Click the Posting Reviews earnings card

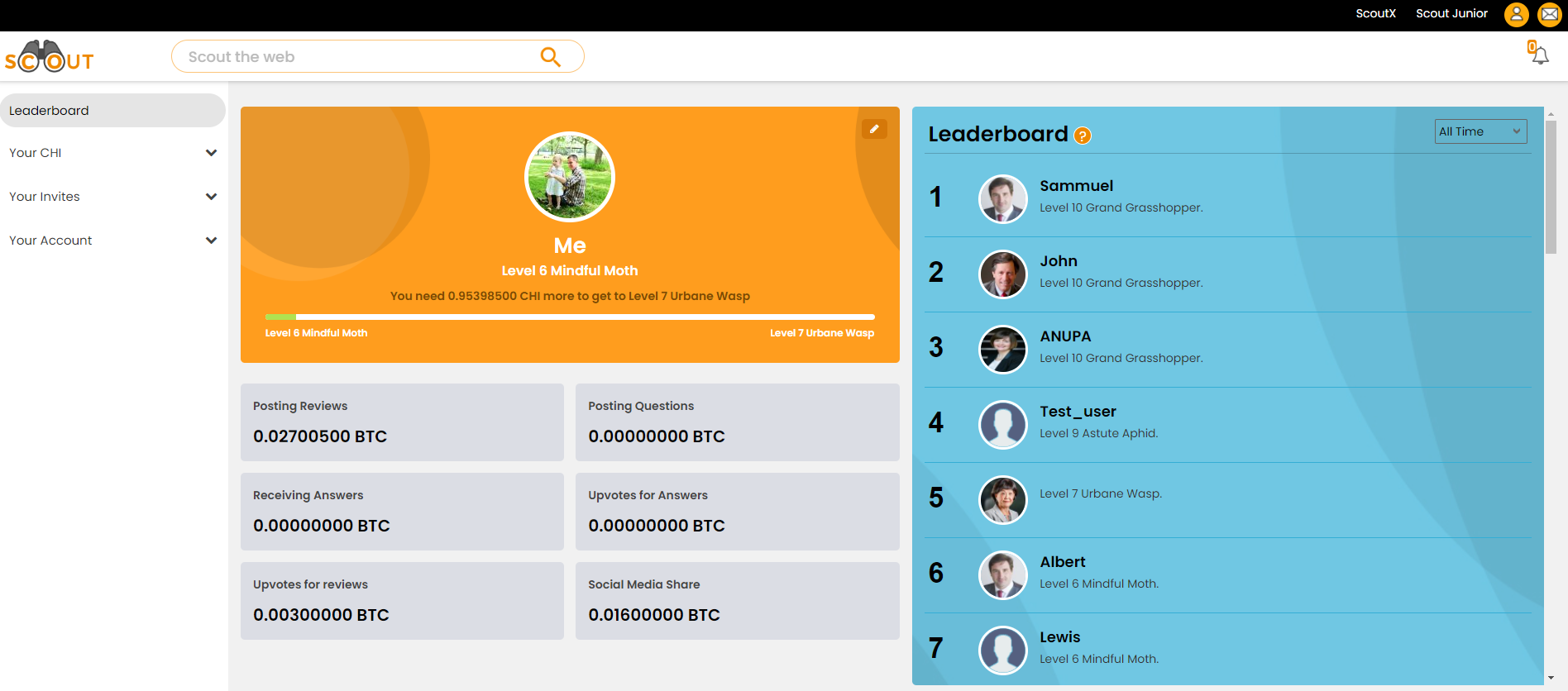402,422
